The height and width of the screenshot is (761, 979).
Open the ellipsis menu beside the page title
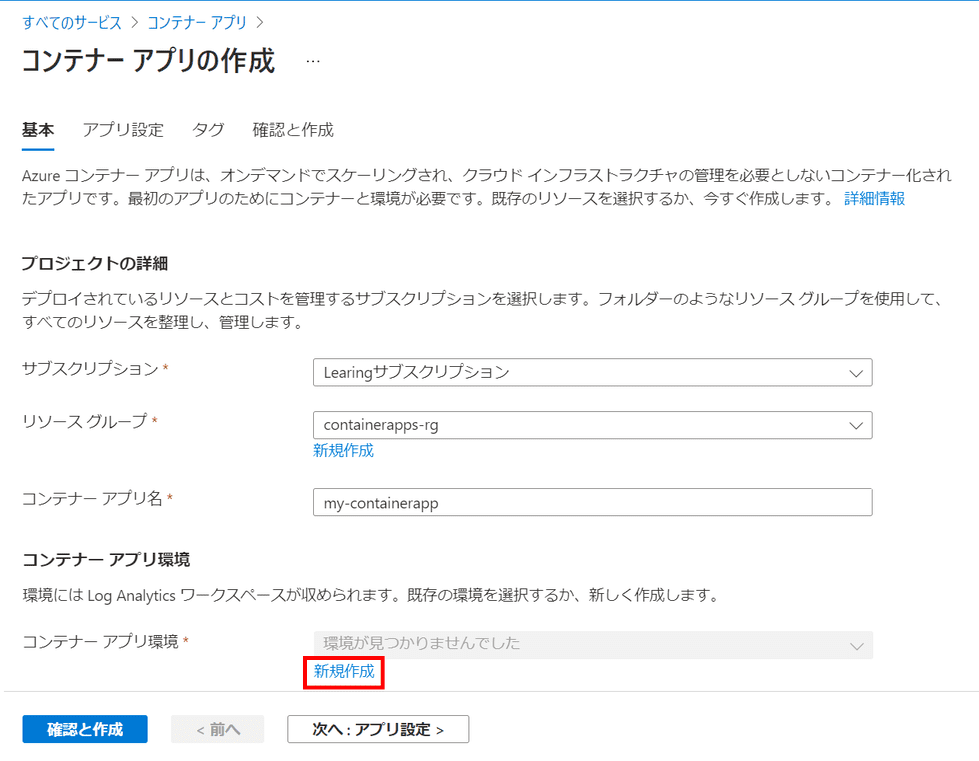point(313,61)
